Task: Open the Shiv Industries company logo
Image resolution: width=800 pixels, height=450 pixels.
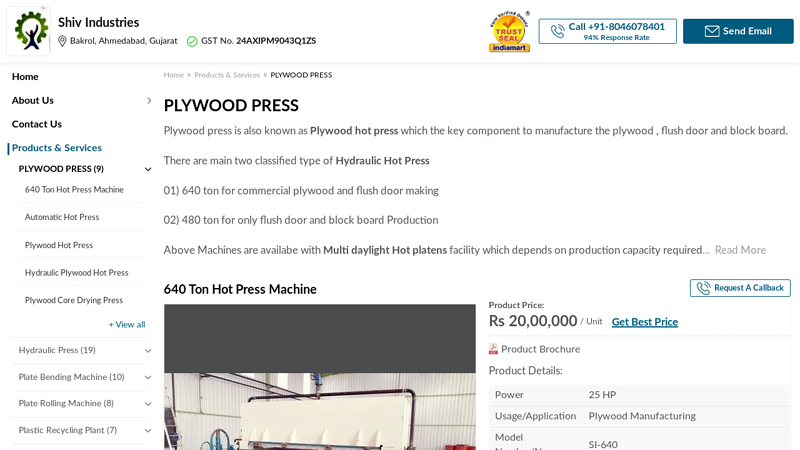Action: pyautogui.click(x=29, y=31)
